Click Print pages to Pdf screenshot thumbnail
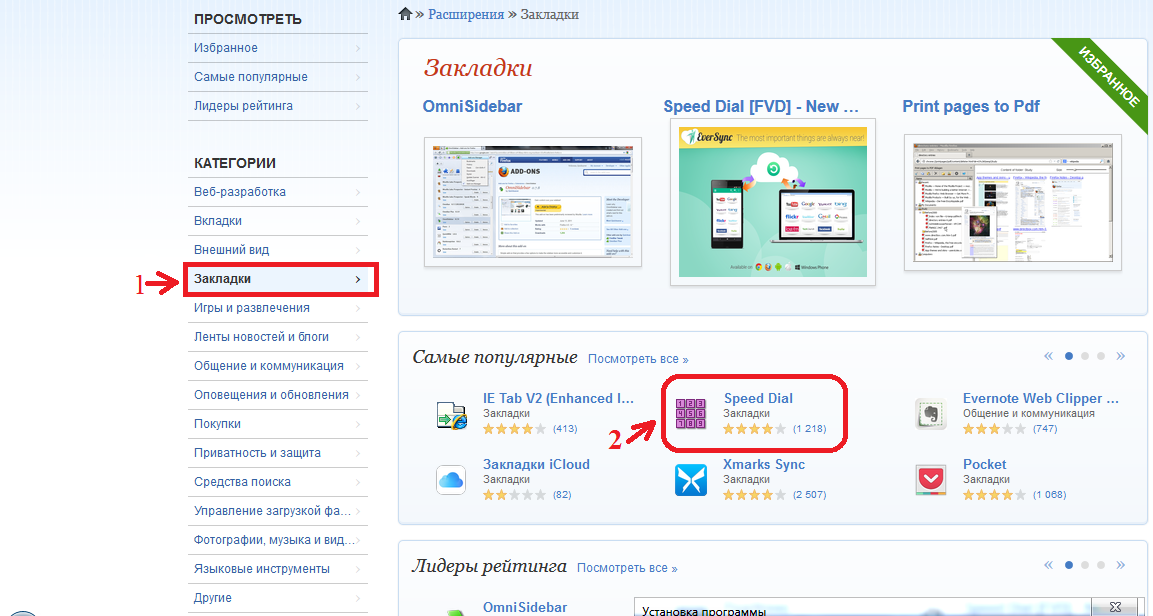 click(1013, 203)
